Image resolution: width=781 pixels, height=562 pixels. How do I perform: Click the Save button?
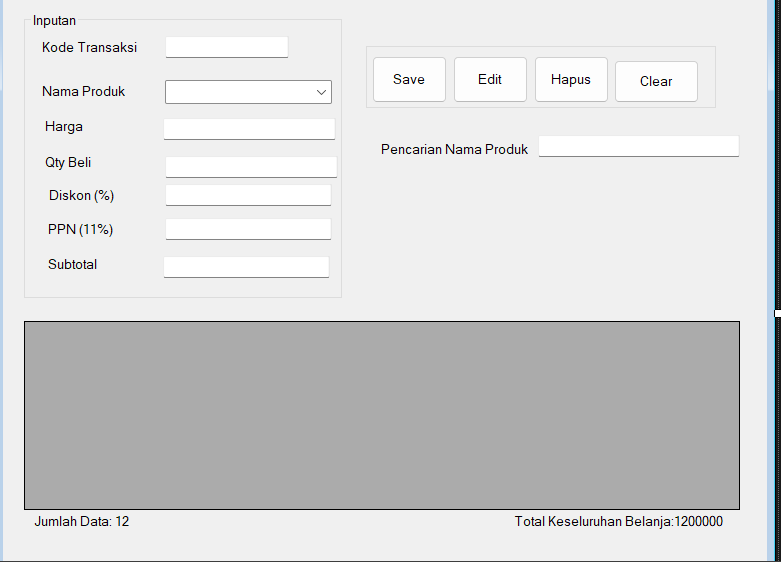coord(408,80)
